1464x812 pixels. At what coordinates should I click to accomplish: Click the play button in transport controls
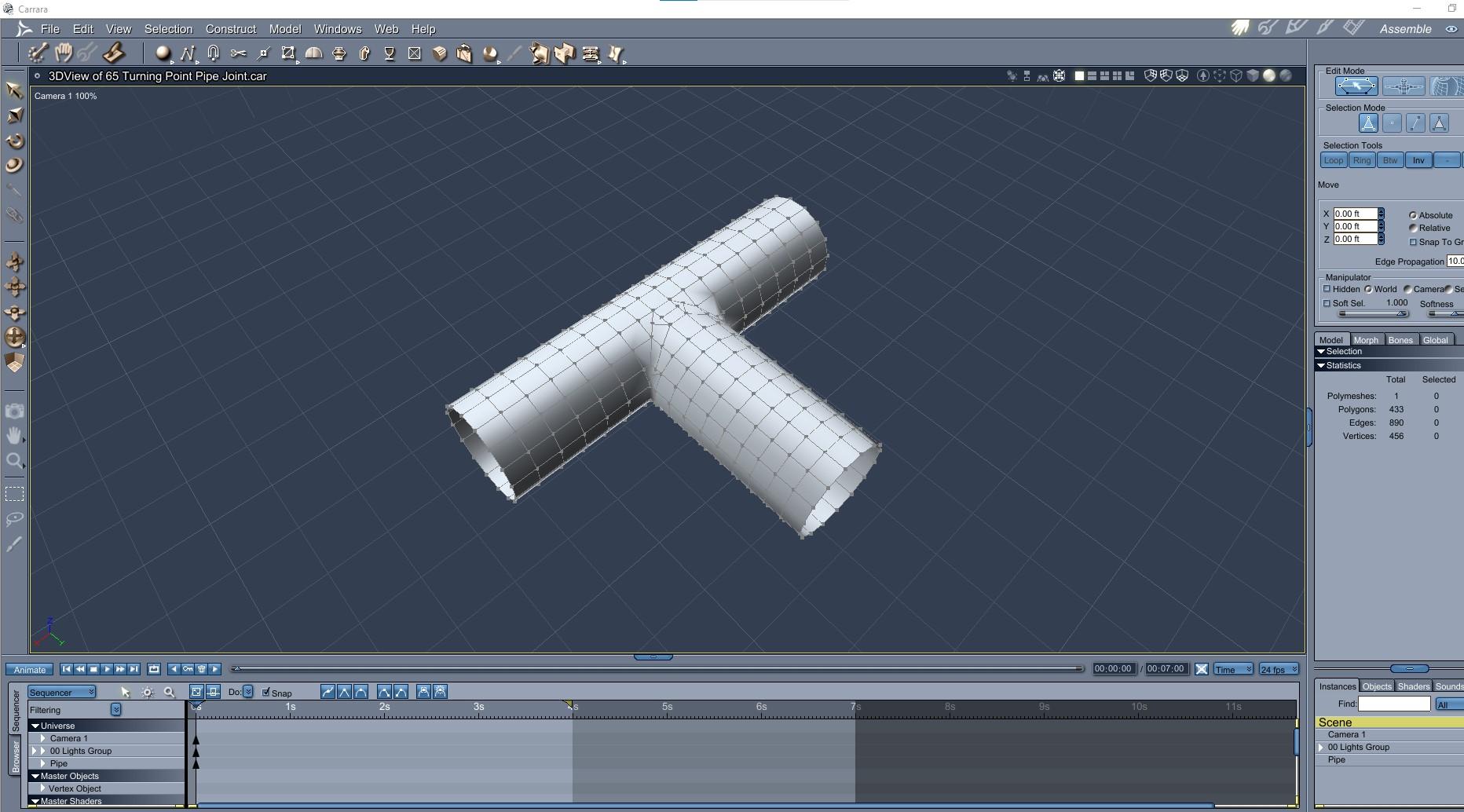(107, 669)
